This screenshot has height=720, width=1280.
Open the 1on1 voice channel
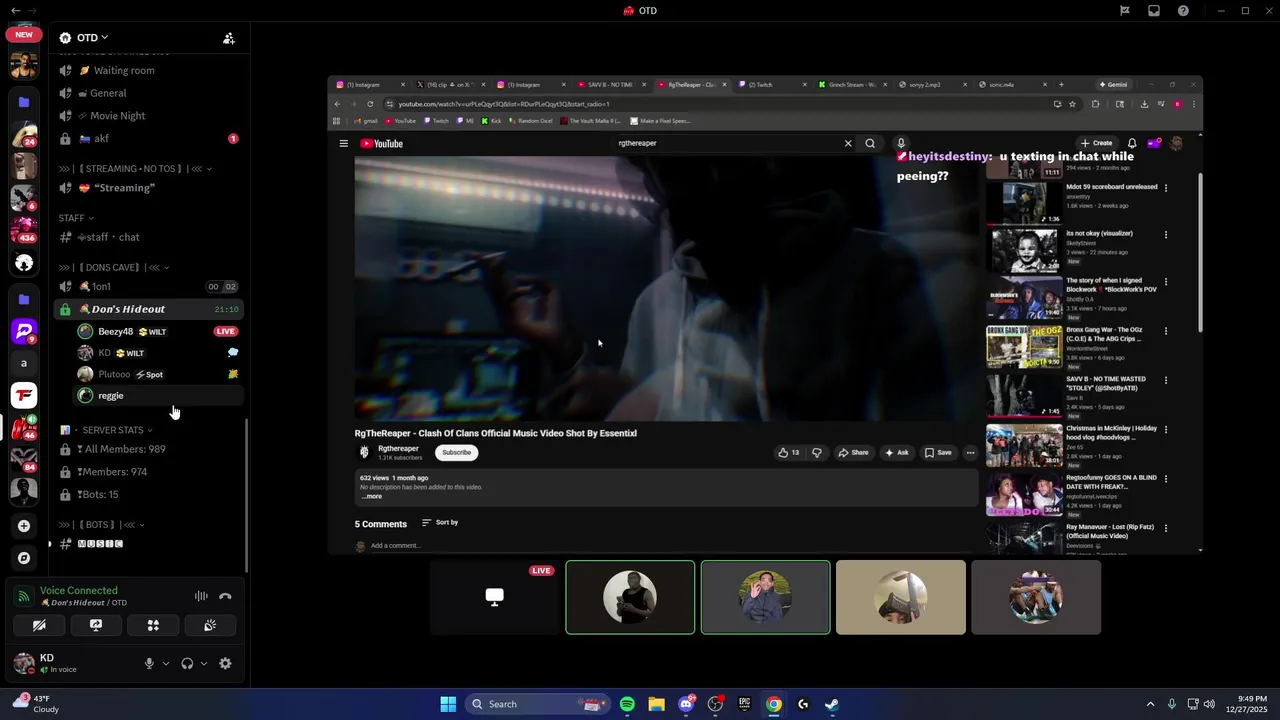[x=150, y=287]
